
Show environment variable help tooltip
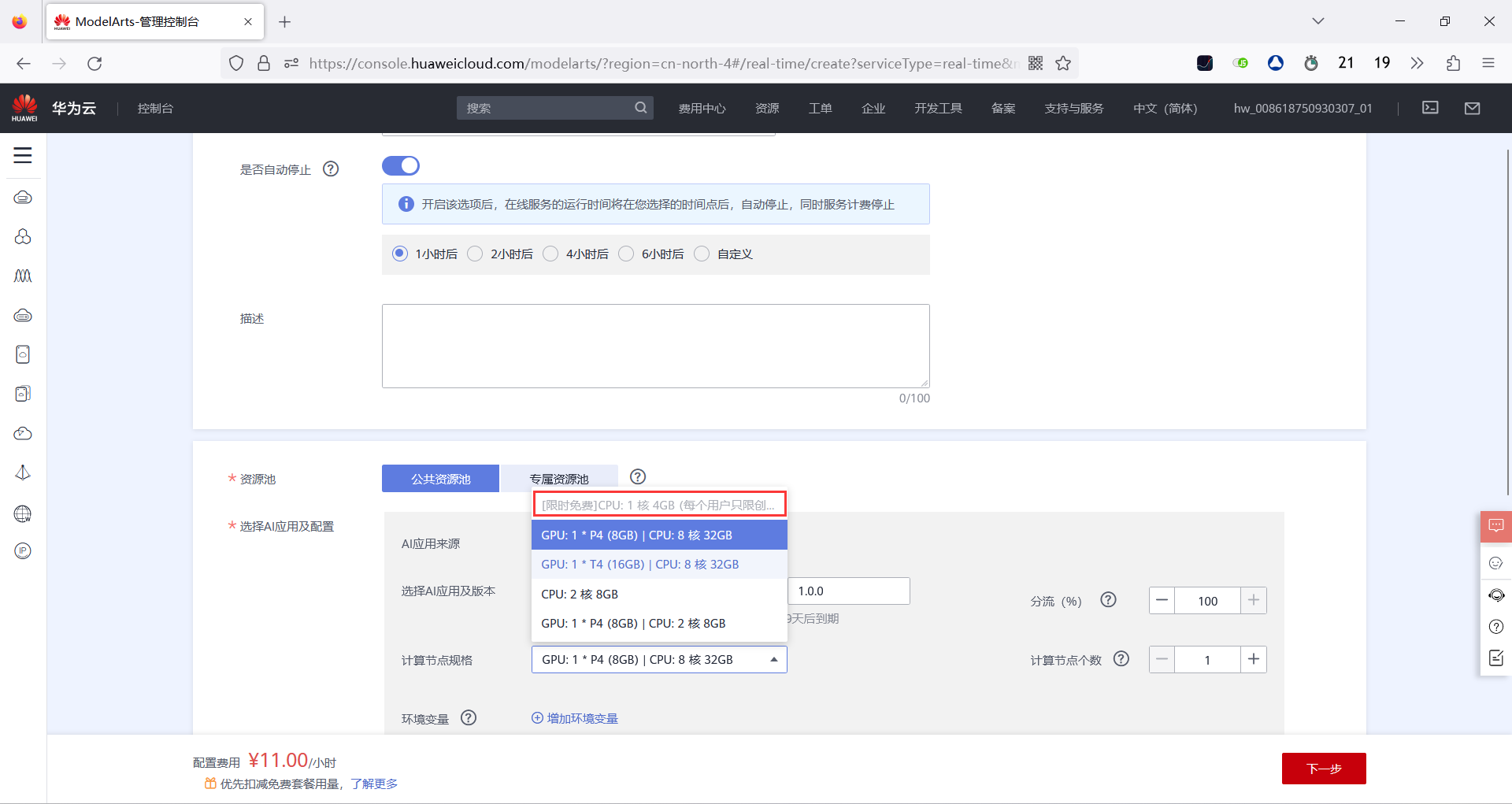coord(469,718)
